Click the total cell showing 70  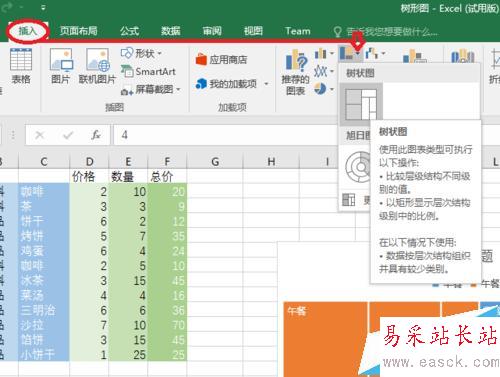point(167,325)
